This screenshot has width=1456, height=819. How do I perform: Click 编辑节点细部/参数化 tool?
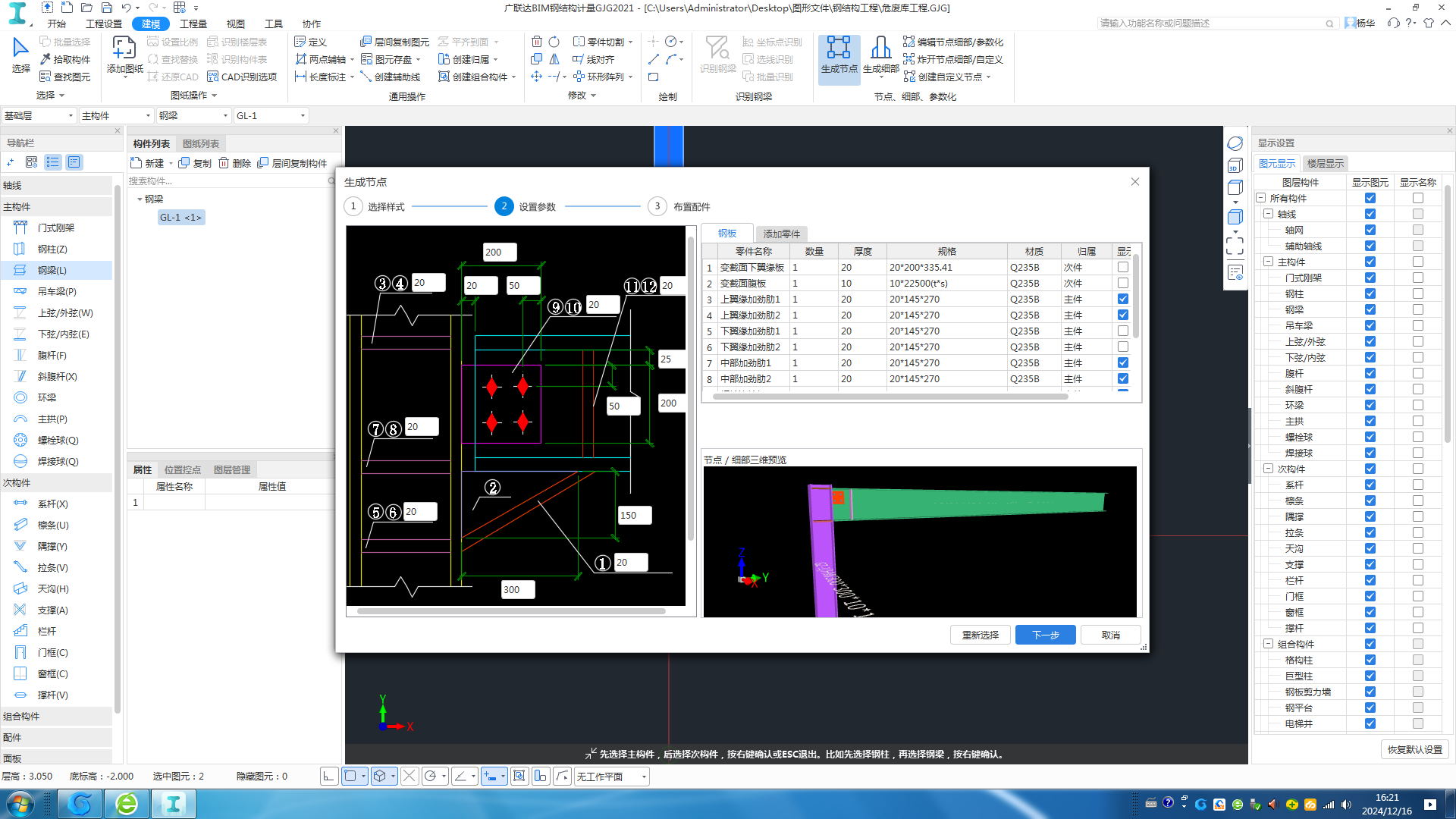tap(953, 42)
